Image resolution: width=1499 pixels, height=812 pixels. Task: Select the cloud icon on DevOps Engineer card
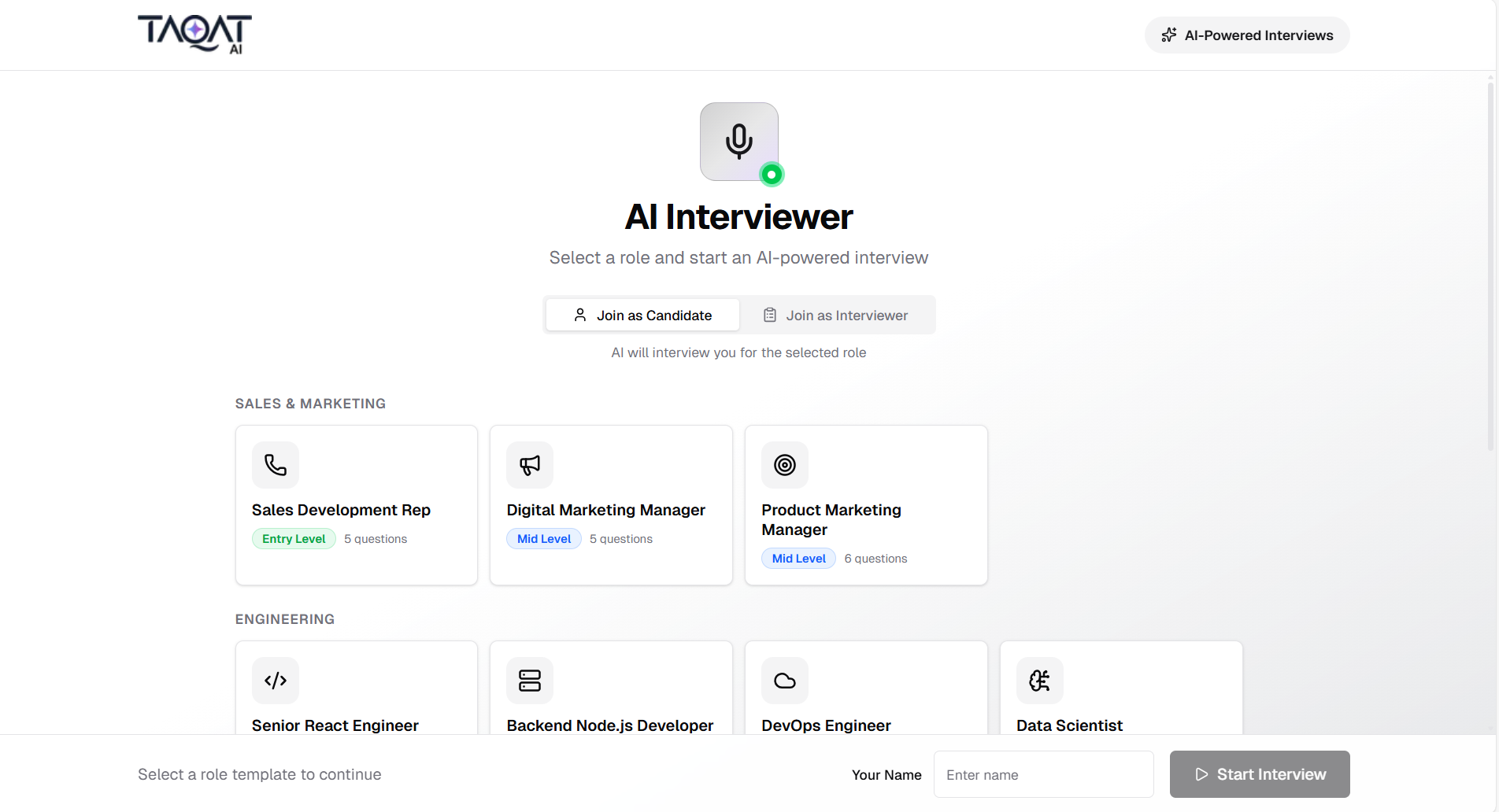pyautogui.click(x=784, y=681)
